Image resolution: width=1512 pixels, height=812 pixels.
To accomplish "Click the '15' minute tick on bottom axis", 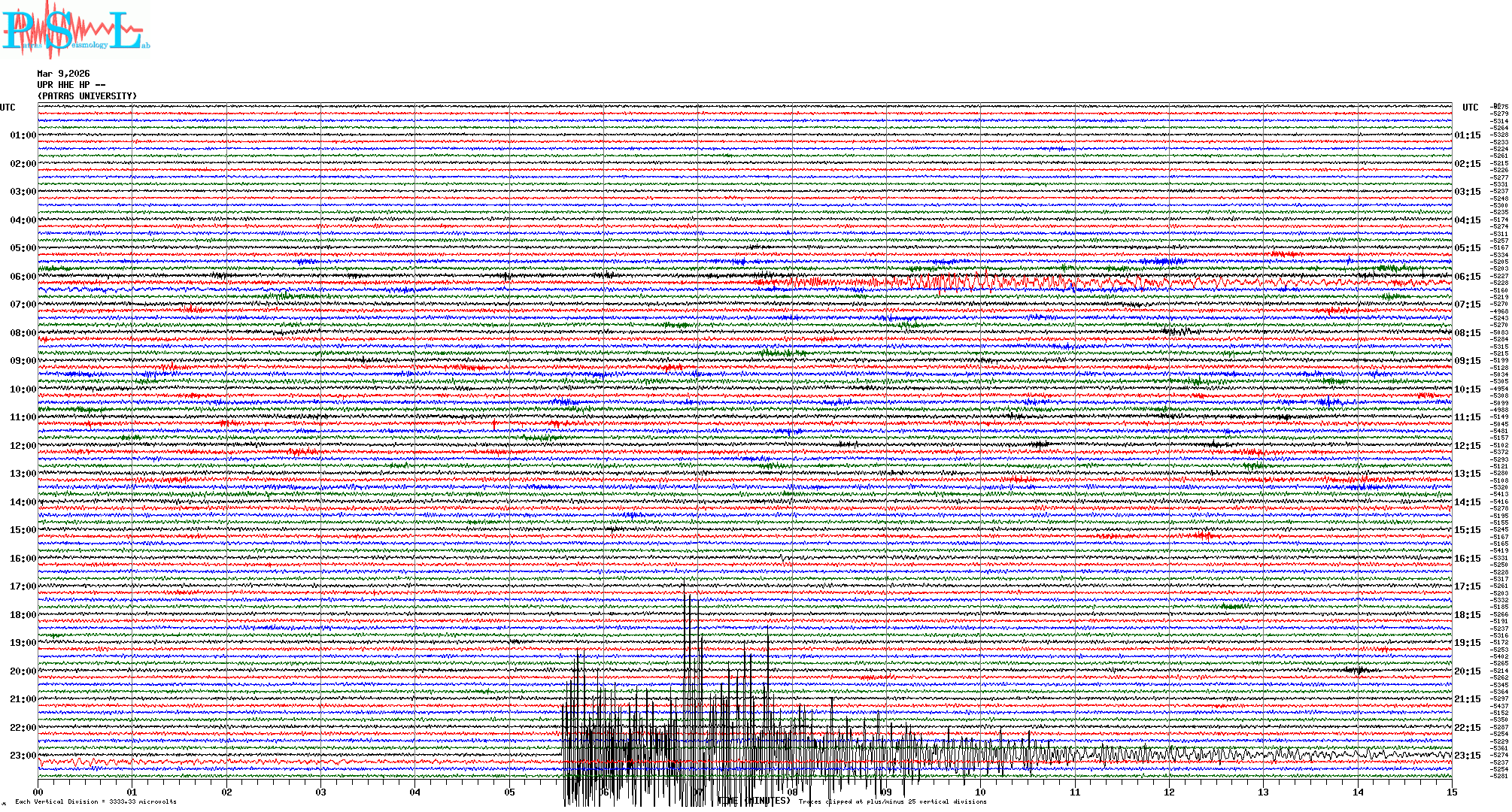I will (1451, 792).
